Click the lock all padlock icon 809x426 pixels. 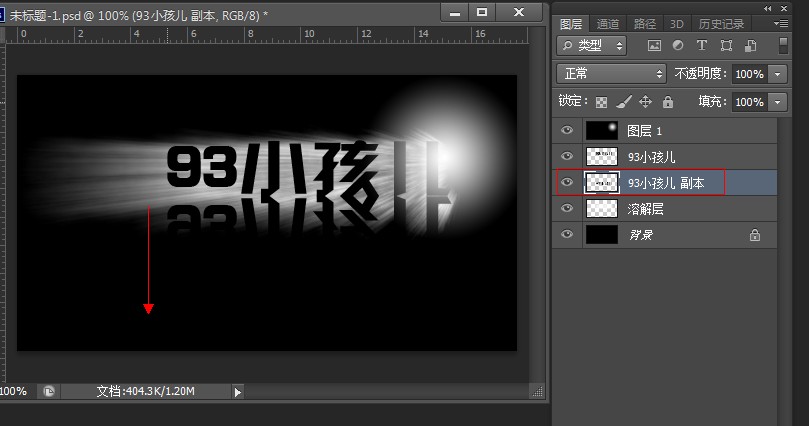(x=667, y=102)
